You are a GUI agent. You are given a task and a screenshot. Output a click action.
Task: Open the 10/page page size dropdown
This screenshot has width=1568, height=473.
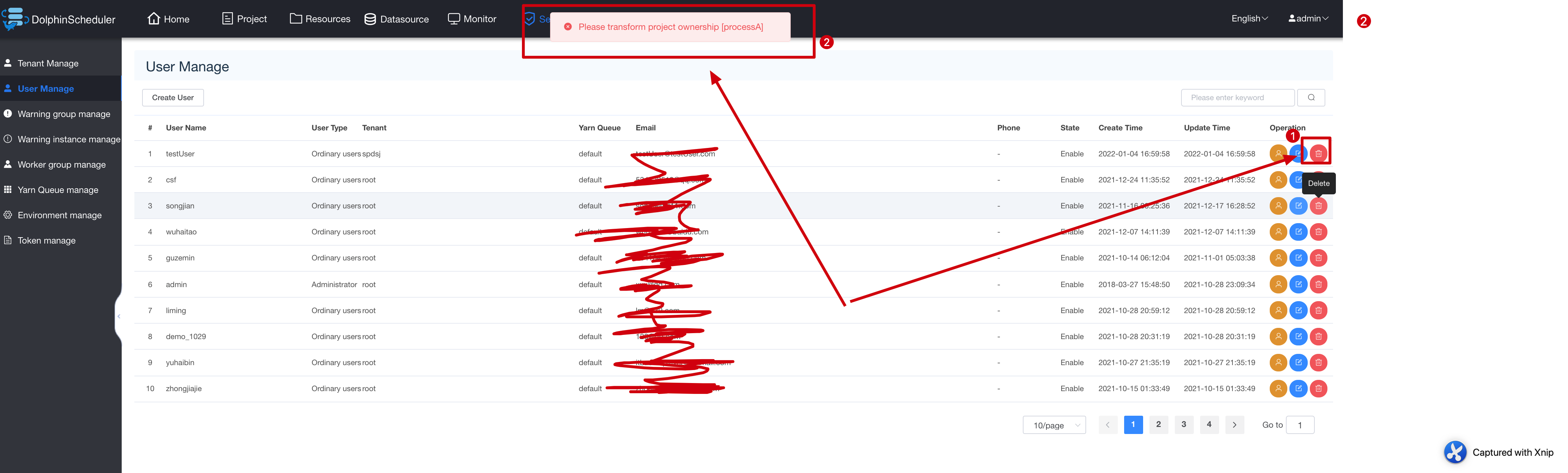click(1054, 425)
